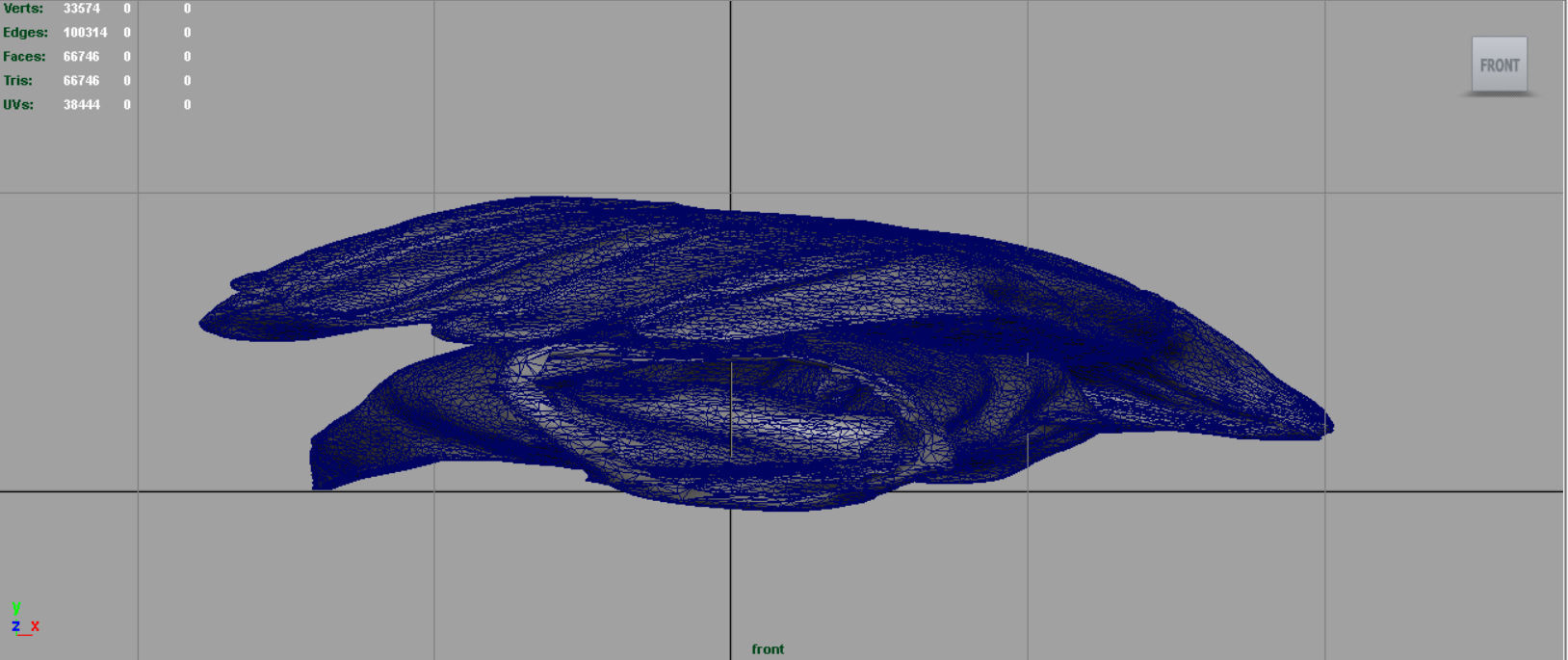This screenshot has width=1568, height=660.
Task: Click the Edges count 100314
Action: [85, 33]
